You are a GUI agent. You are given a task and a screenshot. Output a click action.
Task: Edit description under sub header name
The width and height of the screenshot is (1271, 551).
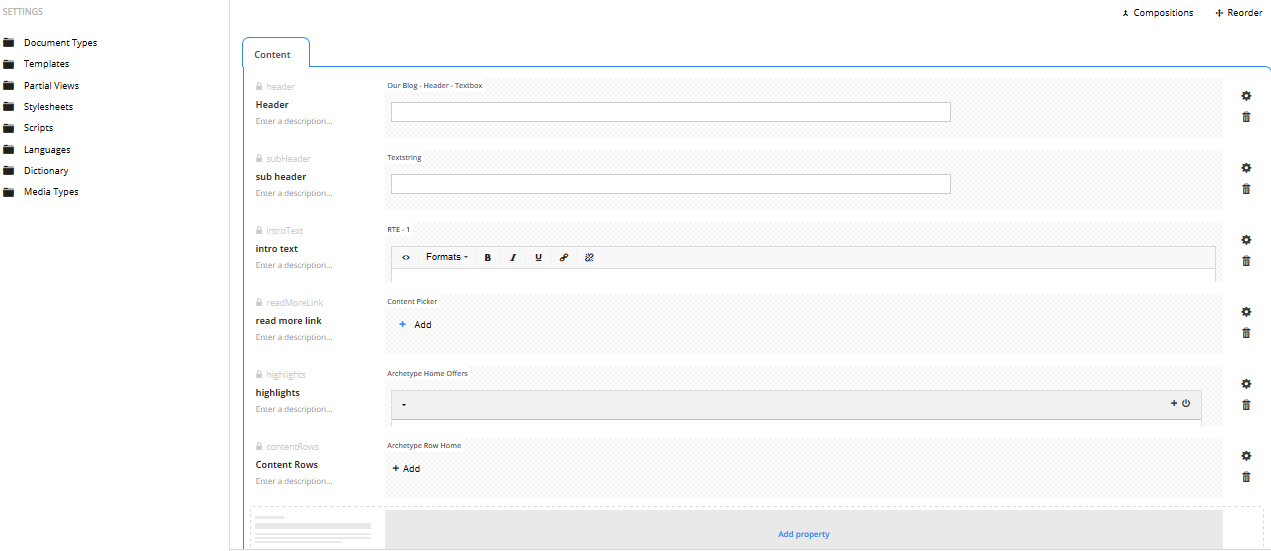point(294,193)
